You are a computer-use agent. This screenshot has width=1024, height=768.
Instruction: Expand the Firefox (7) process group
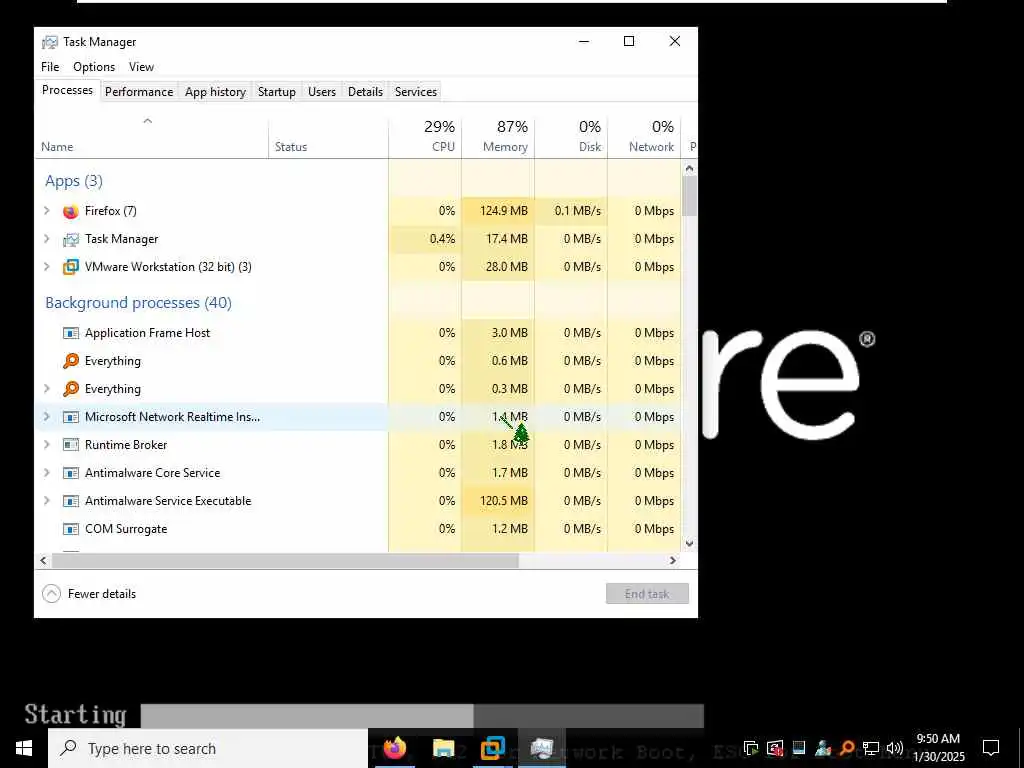pyautogui.click(x=46, y=210)
